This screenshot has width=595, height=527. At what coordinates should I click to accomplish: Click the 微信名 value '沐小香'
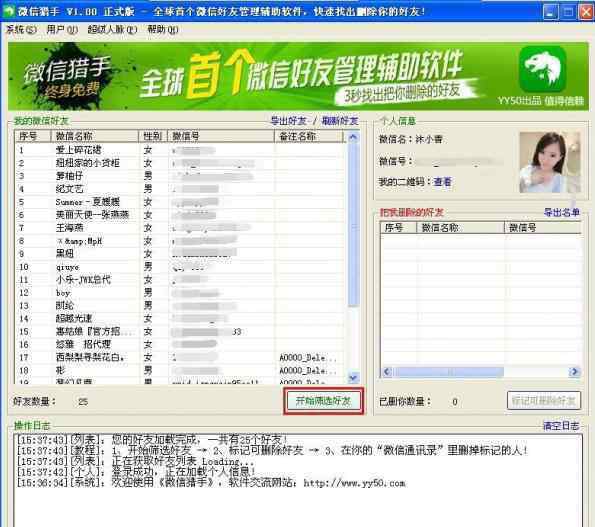[429, 140]
